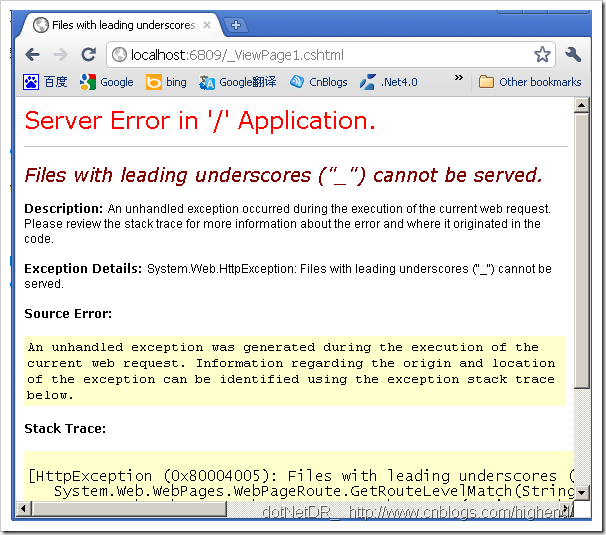Viewport: 606px width, 535px height.
Task: Open the Google翻译 bookmark
Action: click(x=237, y=82)
